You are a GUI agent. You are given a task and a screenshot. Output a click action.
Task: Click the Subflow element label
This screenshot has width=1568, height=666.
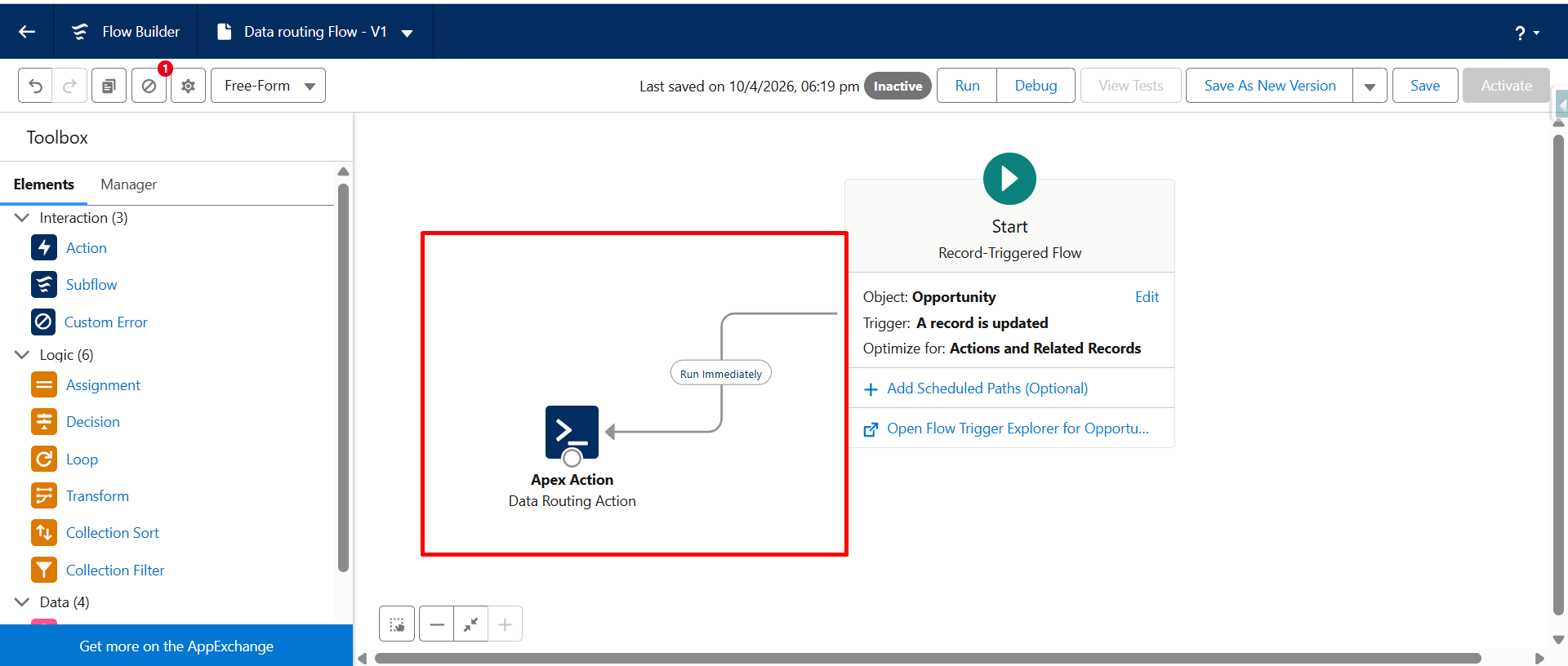(x=91, y=285)
